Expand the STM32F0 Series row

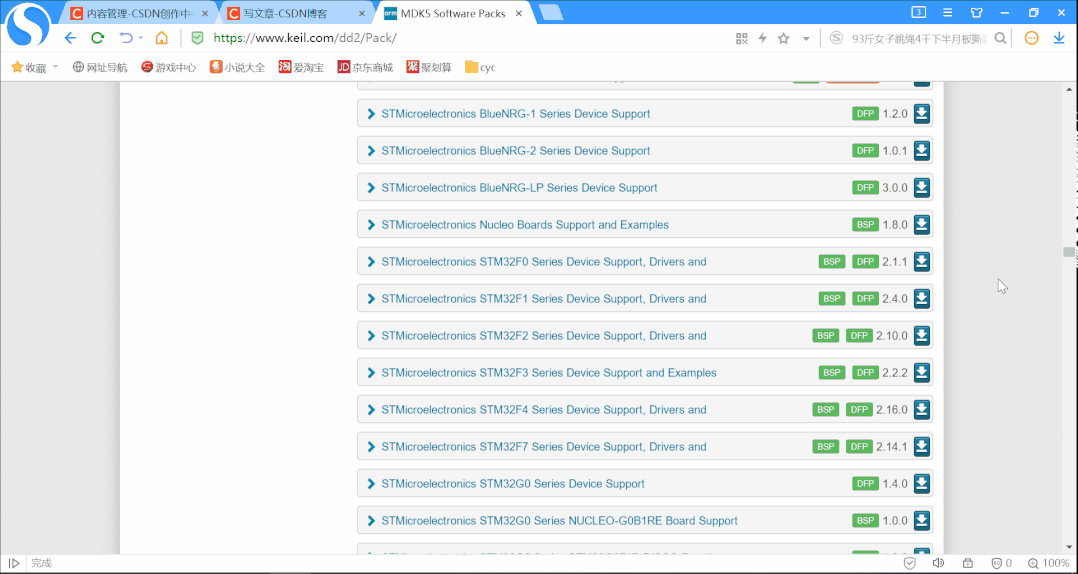[371, 263]
